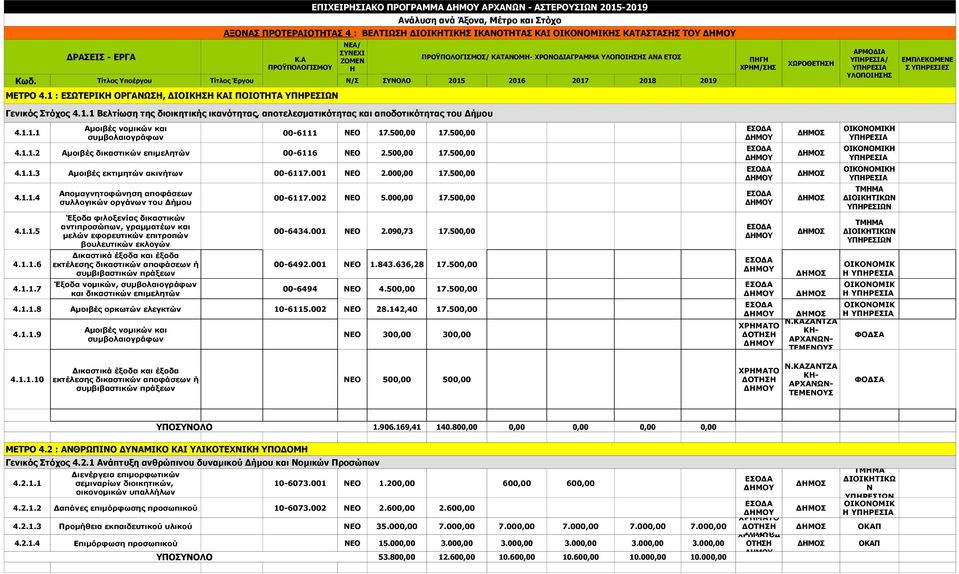Select the code cell '4.1.1.5'
Image resolution: width=959 pixels, height=574 pixels.
click(x=27, y=231)
